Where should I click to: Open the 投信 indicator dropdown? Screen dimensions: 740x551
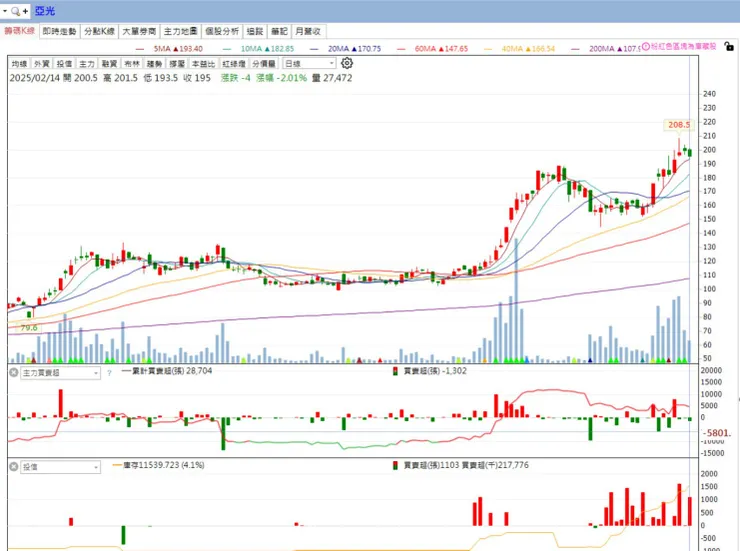60,467
